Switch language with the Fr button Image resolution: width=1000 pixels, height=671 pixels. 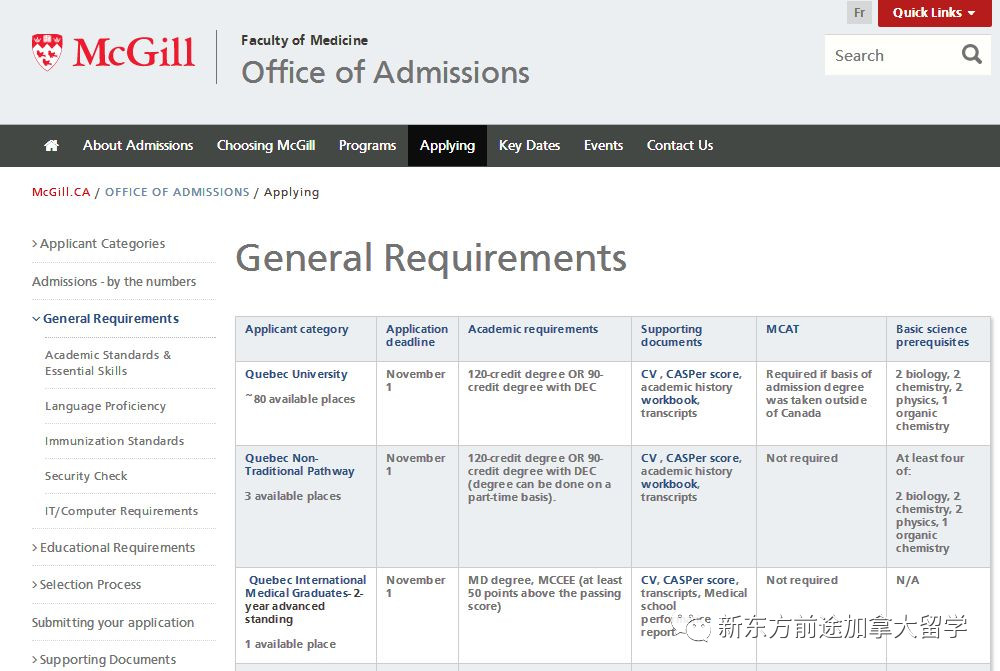[859, 13]
